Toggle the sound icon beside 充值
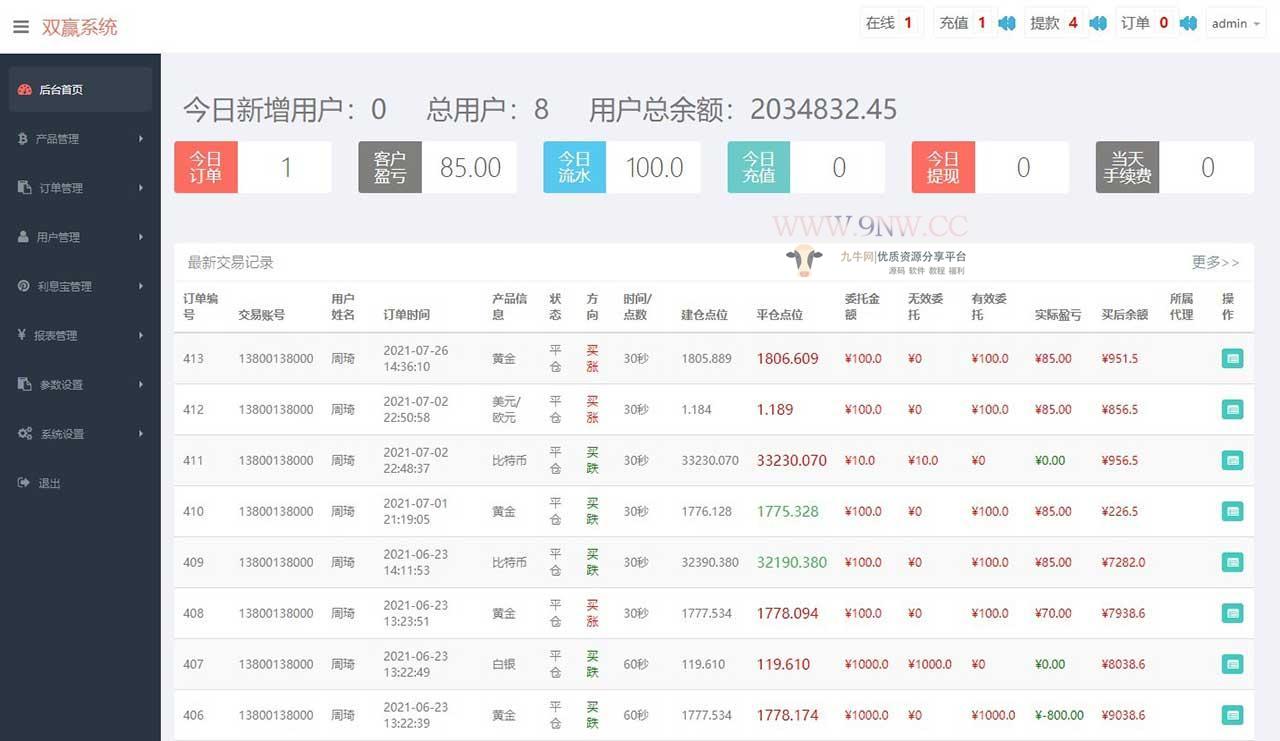 pyautogui.click(x=1007, y=23)
